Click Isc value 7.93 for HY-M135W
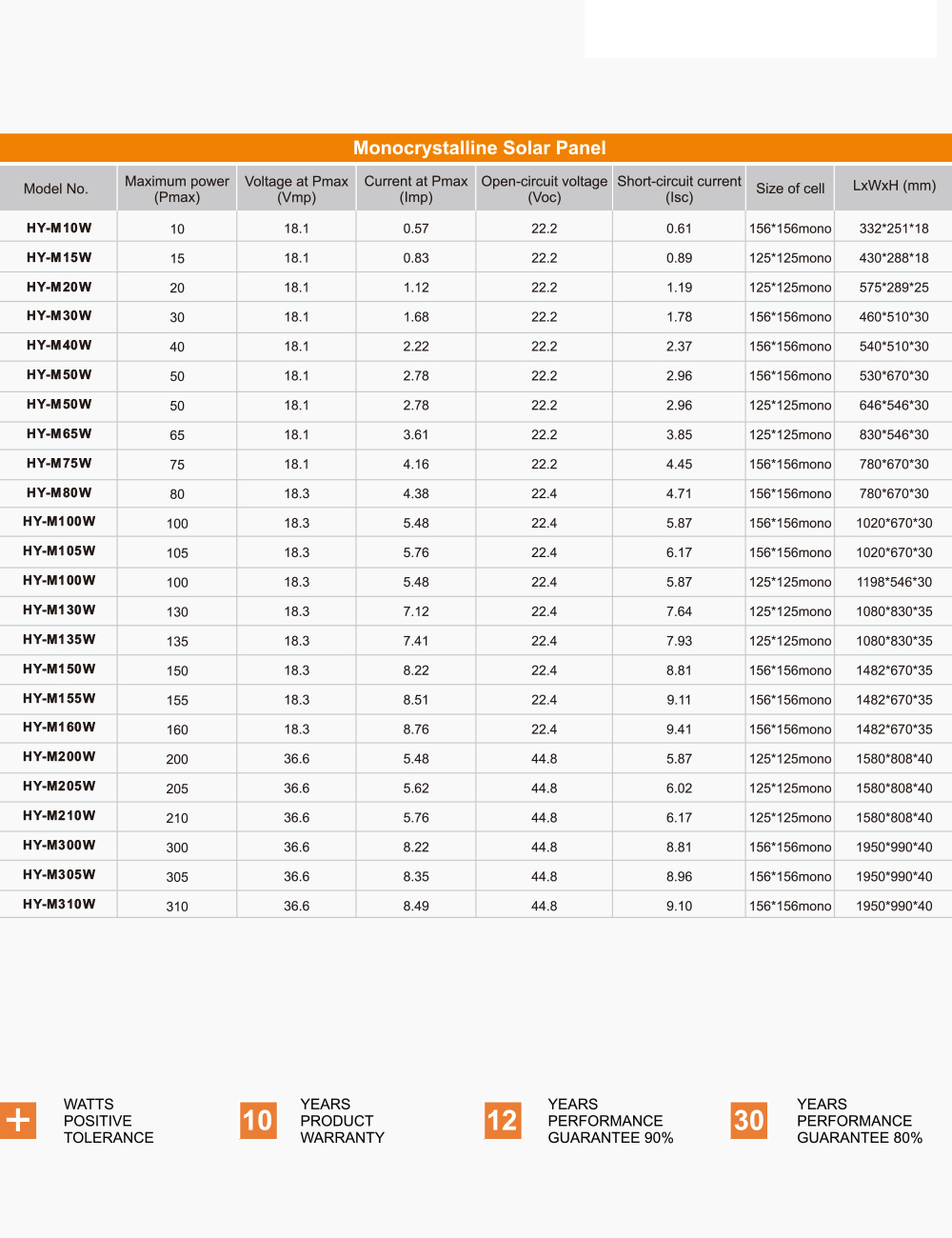 pos(680,641)
